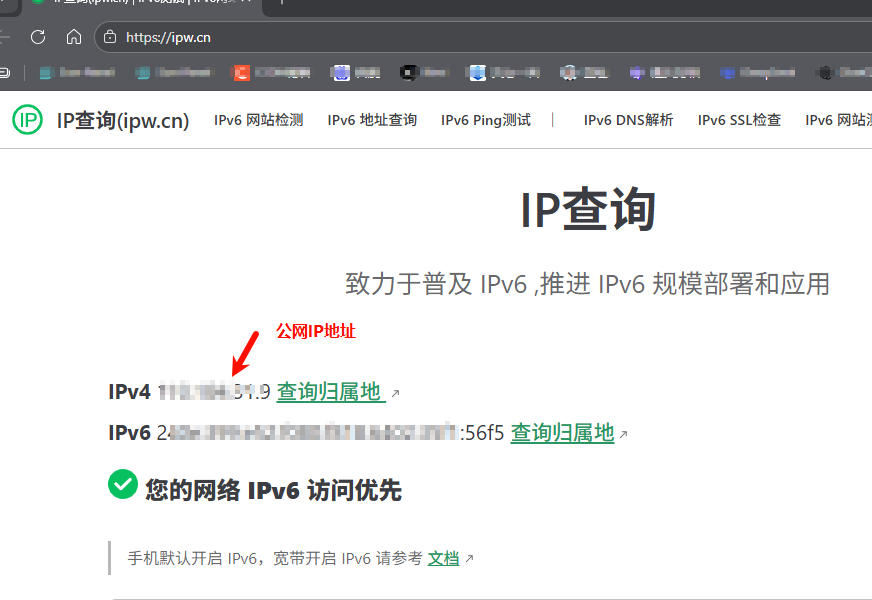Click the 文档 link
The height and width of the screenshot is (600, 872).
pyautogui.click(x=443, y=558)
